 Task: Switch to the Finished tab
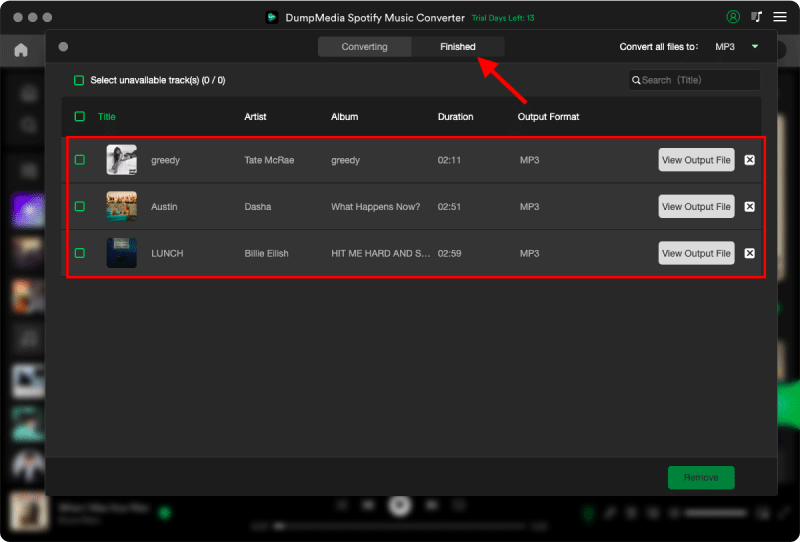click(x=458, y=46)
